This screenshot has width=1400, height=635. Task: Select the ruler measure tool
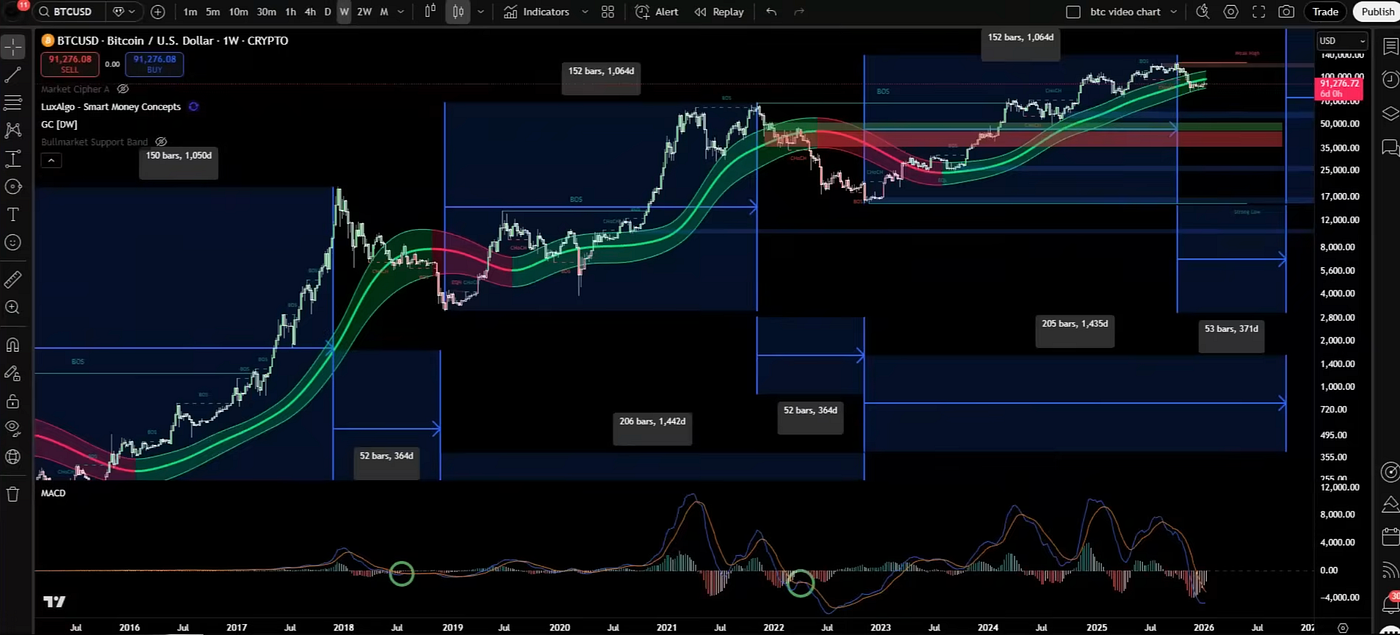tap(13, 280)
